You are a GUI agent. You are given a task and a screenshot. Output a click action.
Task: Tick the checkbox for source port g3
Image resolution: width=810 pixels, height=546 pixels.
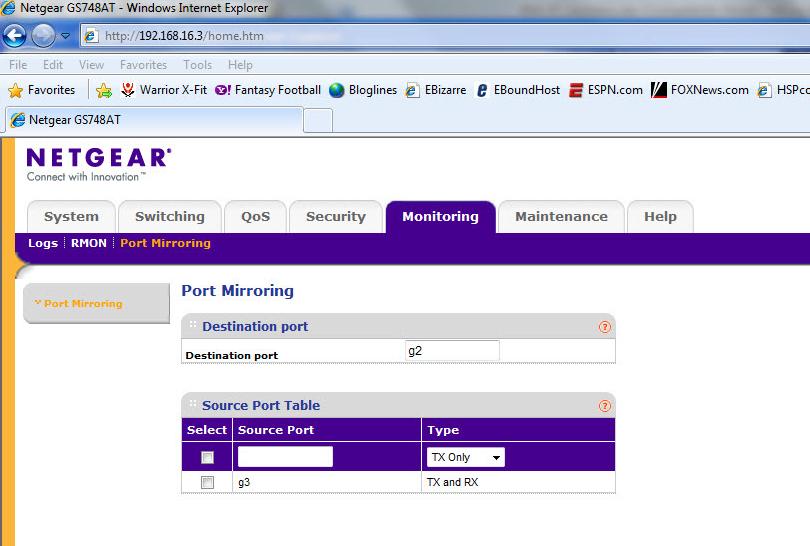[207, 482]
